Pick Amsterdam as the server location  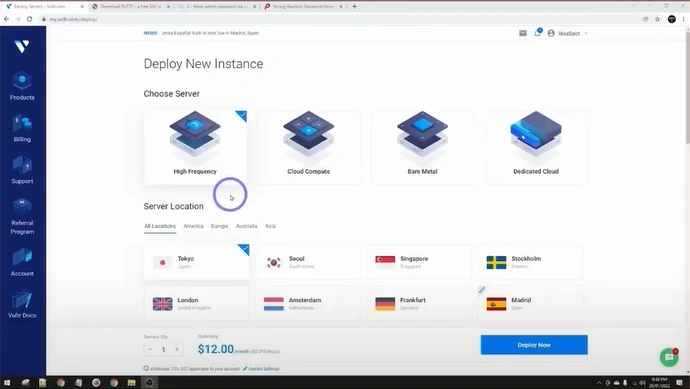coord(308,304)
